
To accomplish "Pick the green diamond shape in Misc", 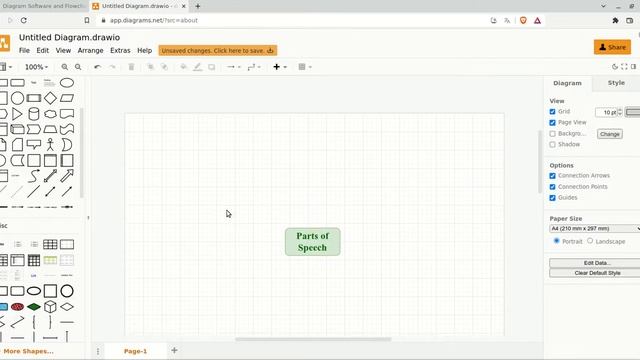I will point(34,307).
